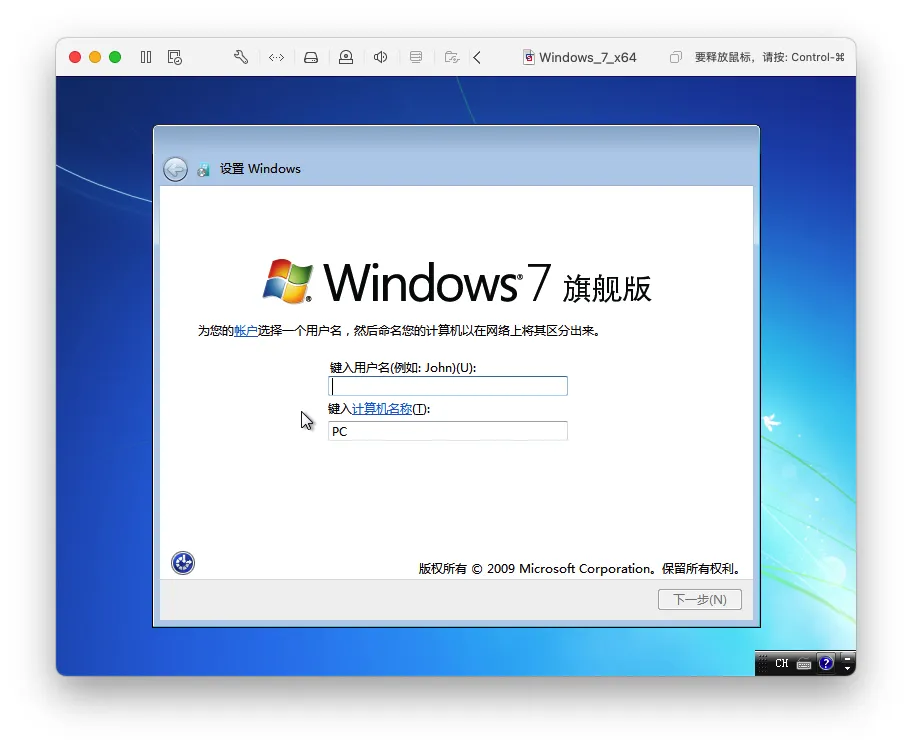
Task: Click the 设置 Windows title text
Action: click(260, 169)
